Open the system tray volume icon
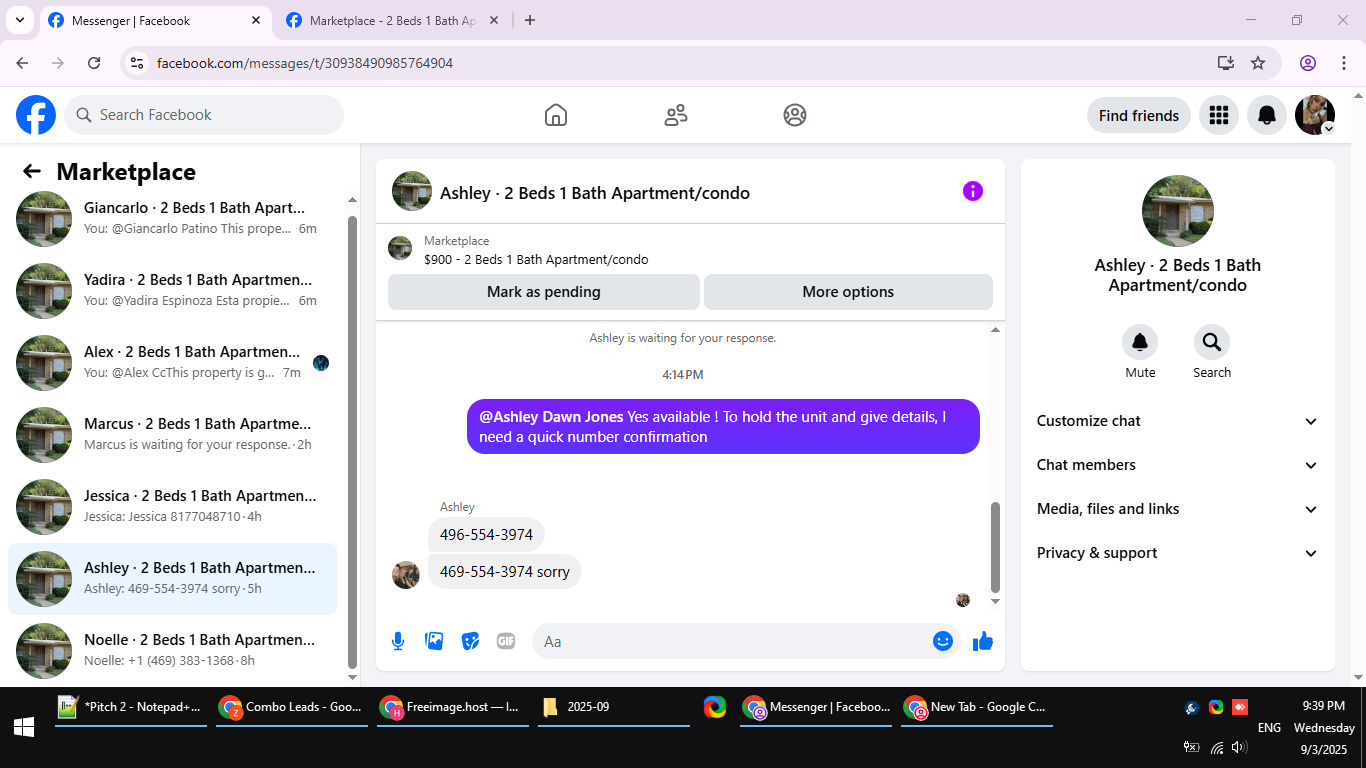1366x768 pixels. (1240, 747)
